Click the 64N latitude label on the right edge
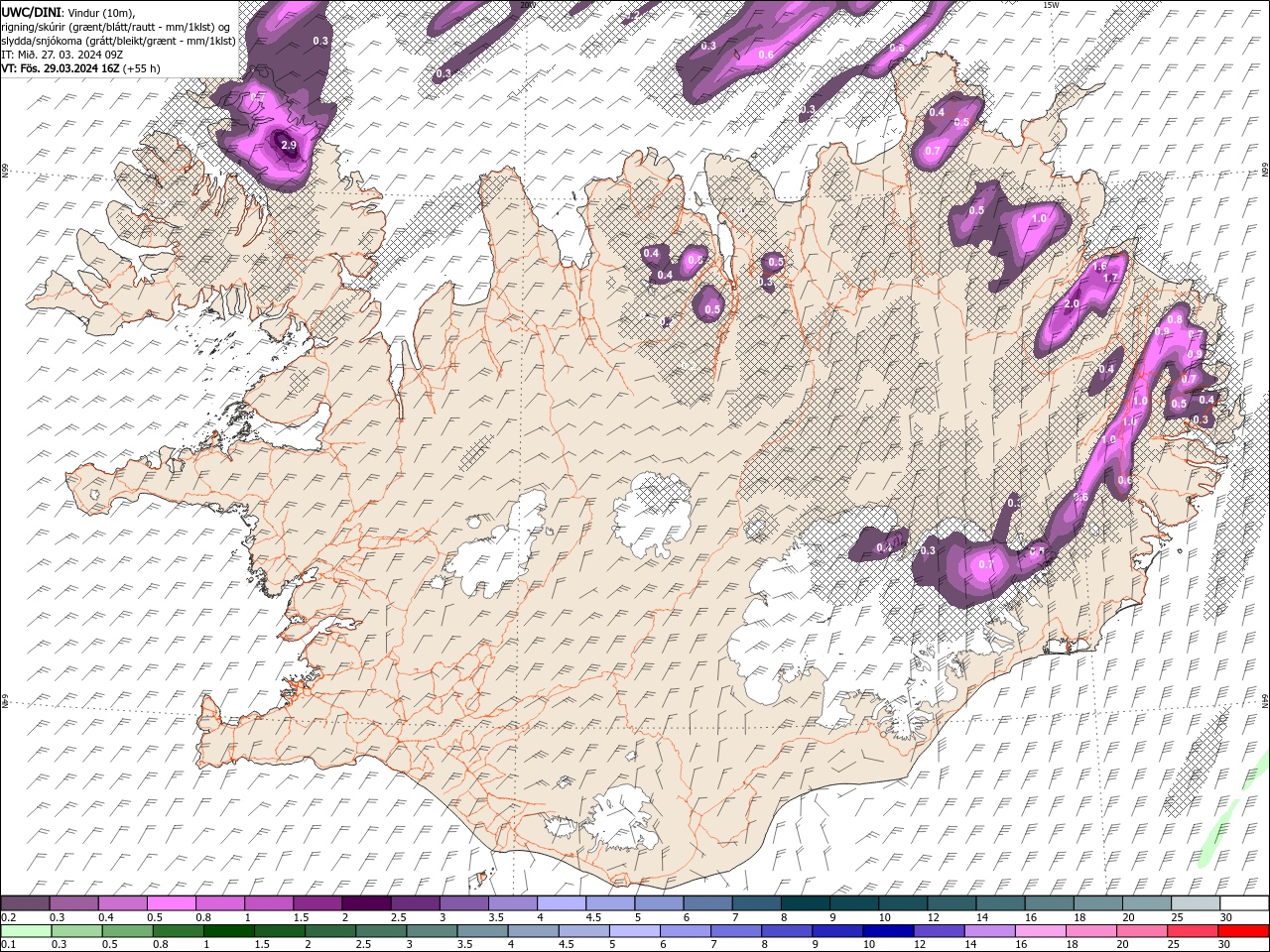 click(1265, 699)
